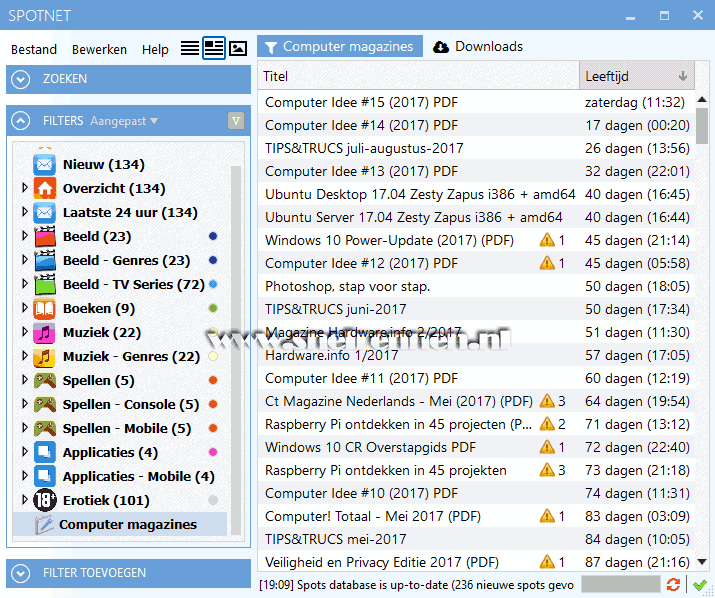Click warning icon on Ct Magazine Nederlands row
The image size is (715, 598).
click(547, 401)
